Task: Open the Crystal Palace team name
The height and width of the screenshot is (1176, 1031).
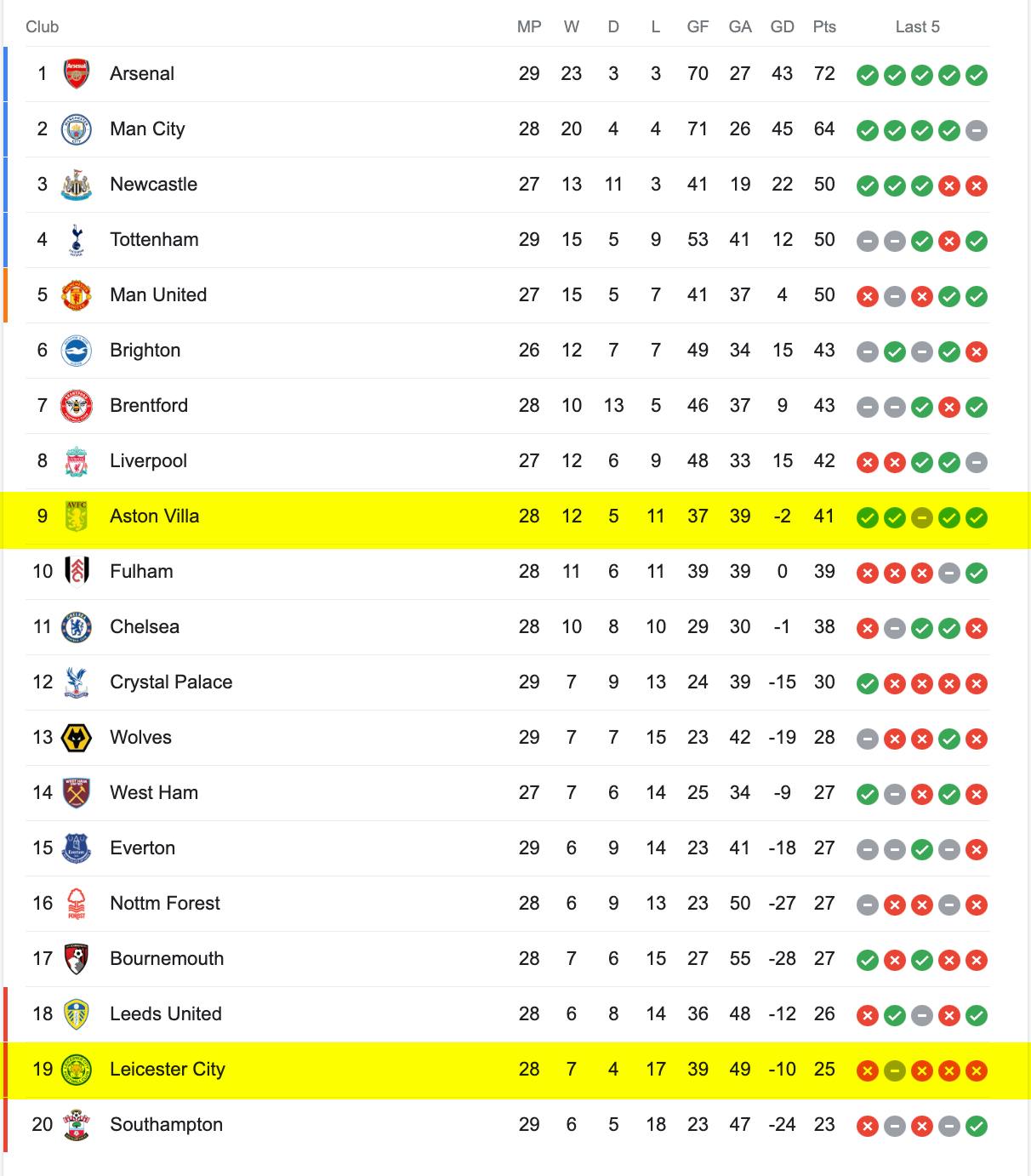Action: click(171, 682)
